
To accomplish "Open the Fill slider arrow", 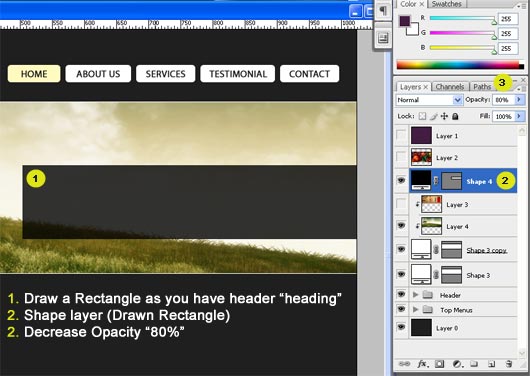I will tap(519, 116).
